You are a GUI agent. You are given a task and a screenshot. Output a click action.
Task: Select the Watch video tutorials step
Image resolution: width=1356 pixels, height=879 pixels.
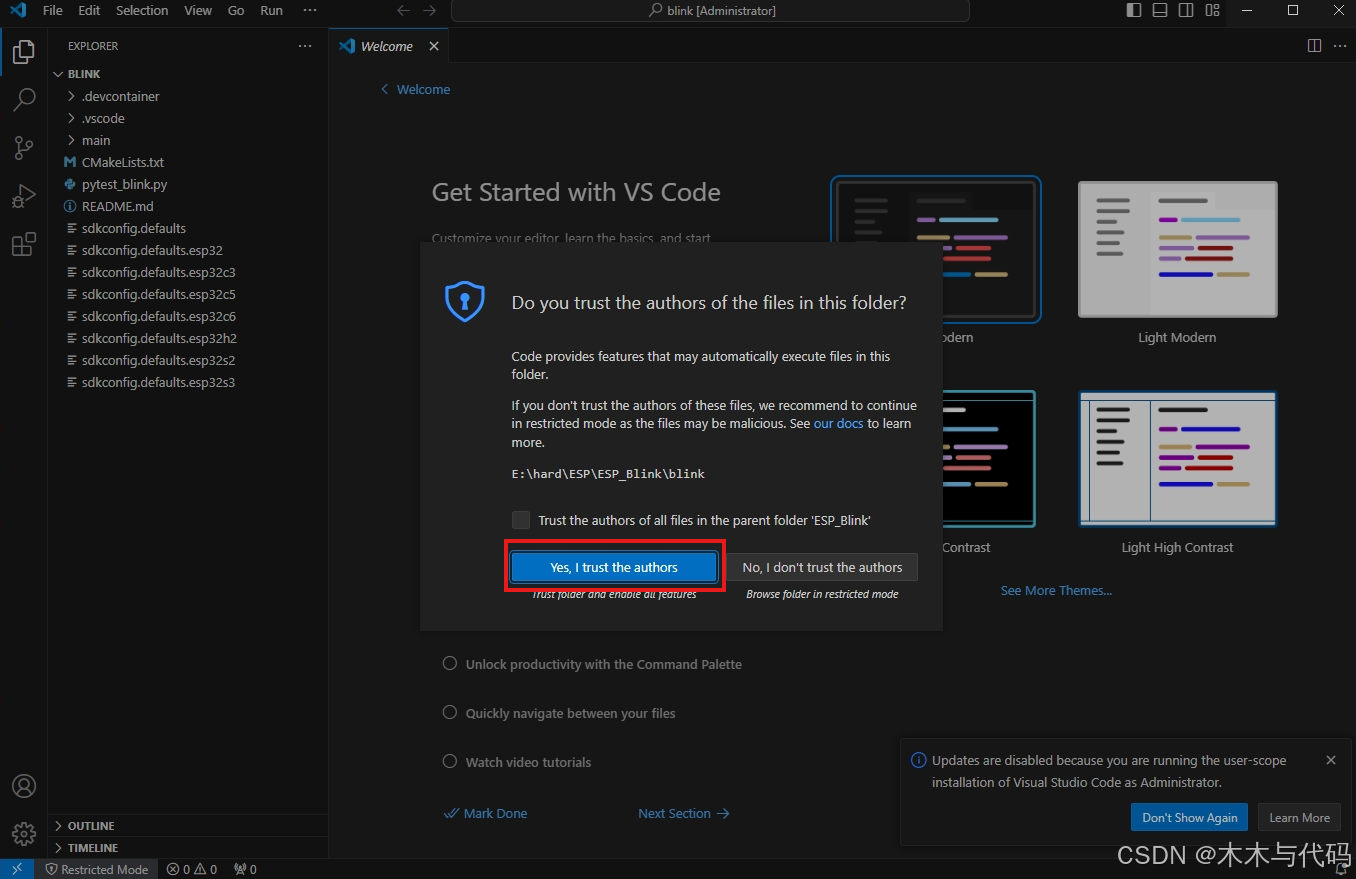(517, 762)
